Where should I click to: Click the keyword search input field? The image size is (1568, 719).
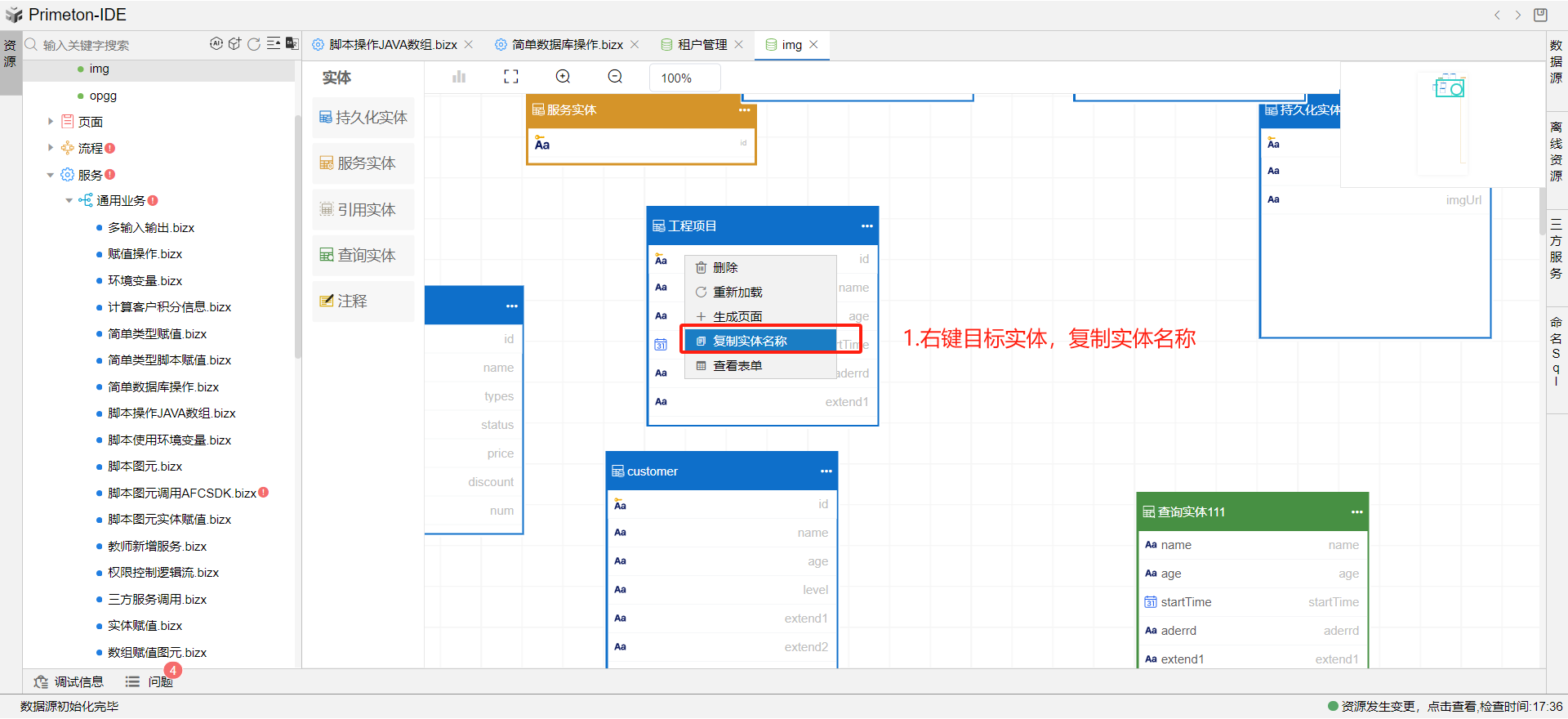coord(118,45)
